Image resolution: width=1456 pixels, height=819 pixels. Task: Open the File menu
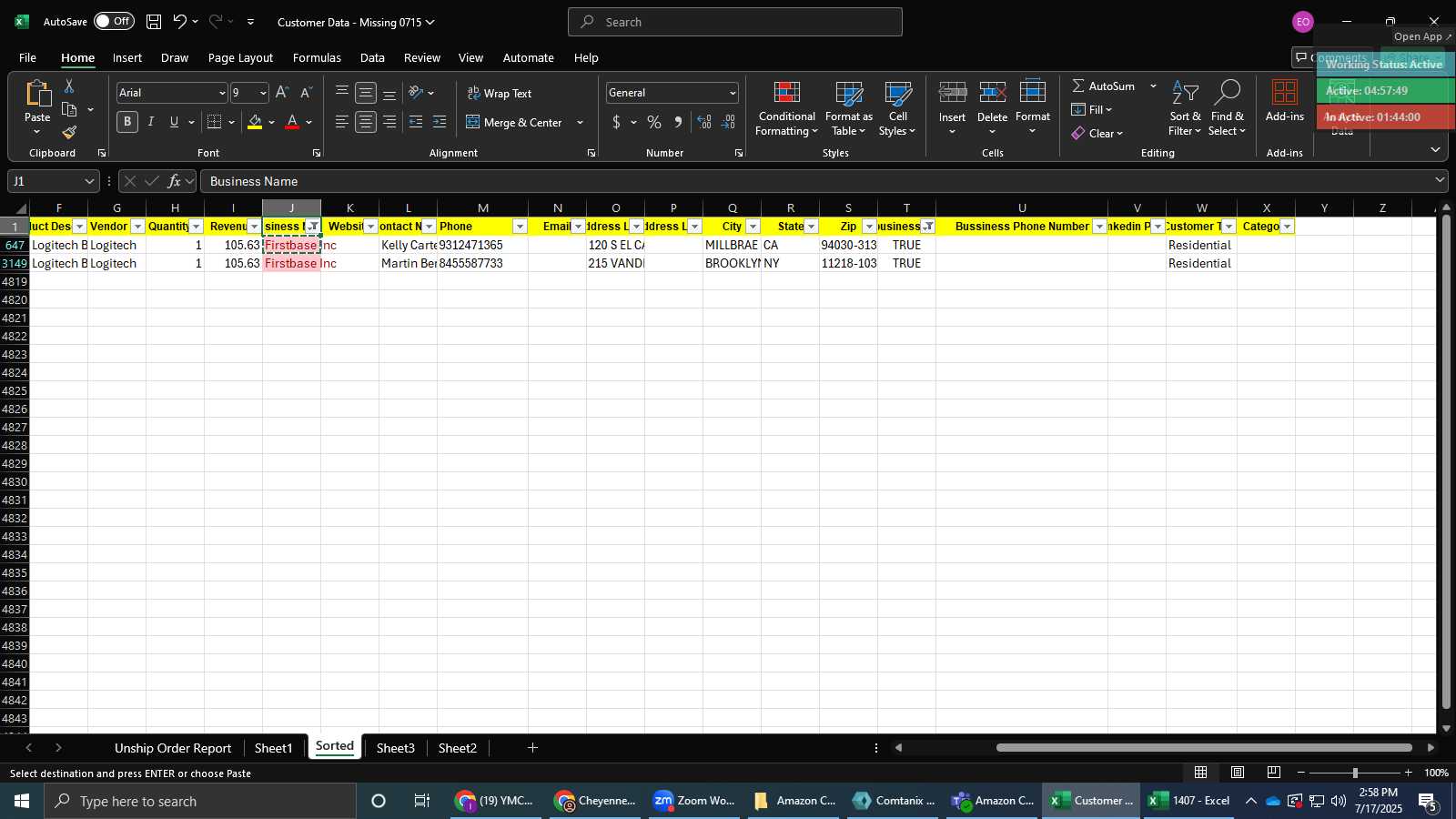click(x=27, y=57)
